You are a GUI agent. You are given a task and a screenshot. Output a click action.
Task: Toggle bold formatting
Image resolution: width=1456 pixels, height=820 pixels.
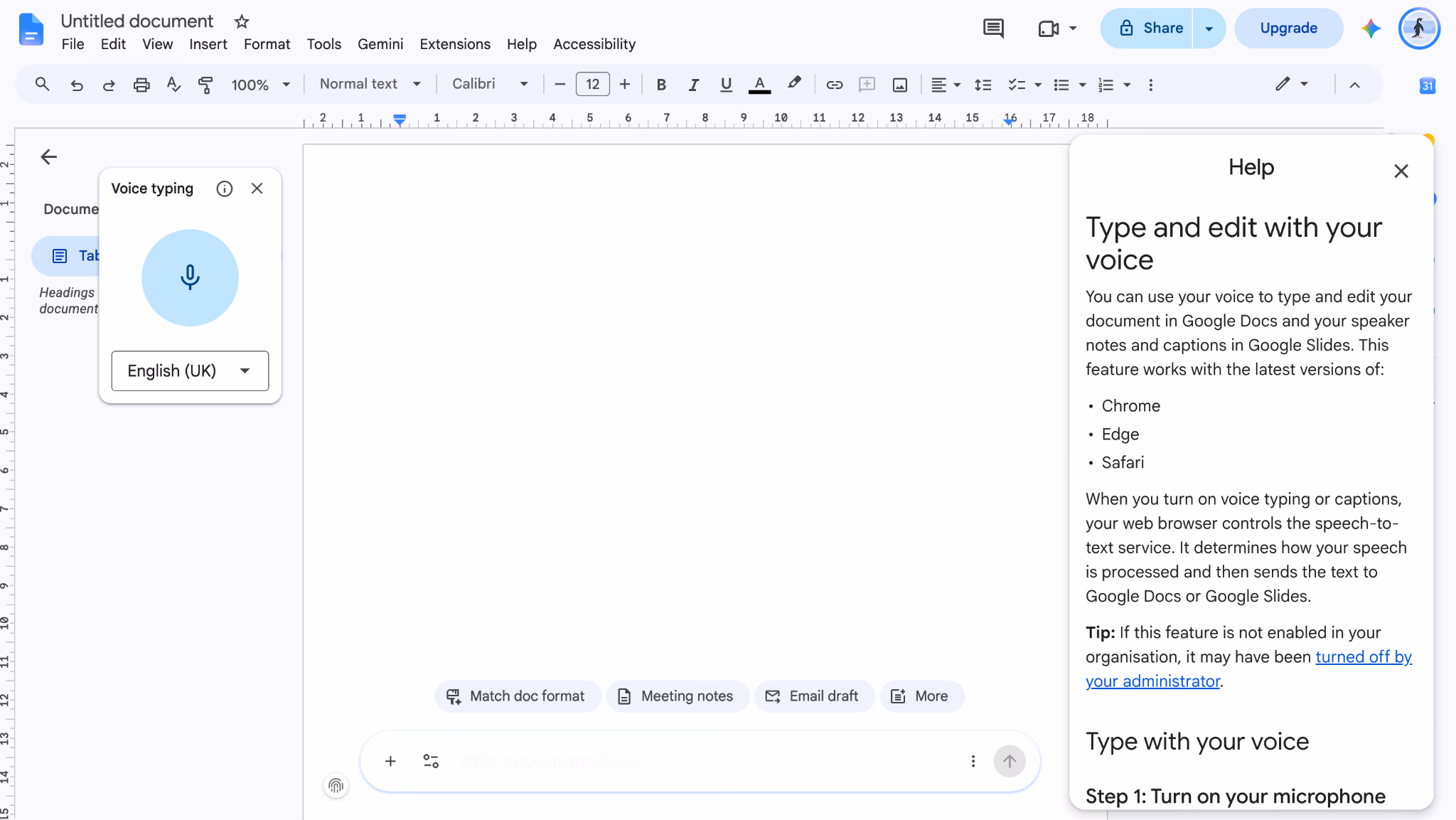click(x=661, y=85)
